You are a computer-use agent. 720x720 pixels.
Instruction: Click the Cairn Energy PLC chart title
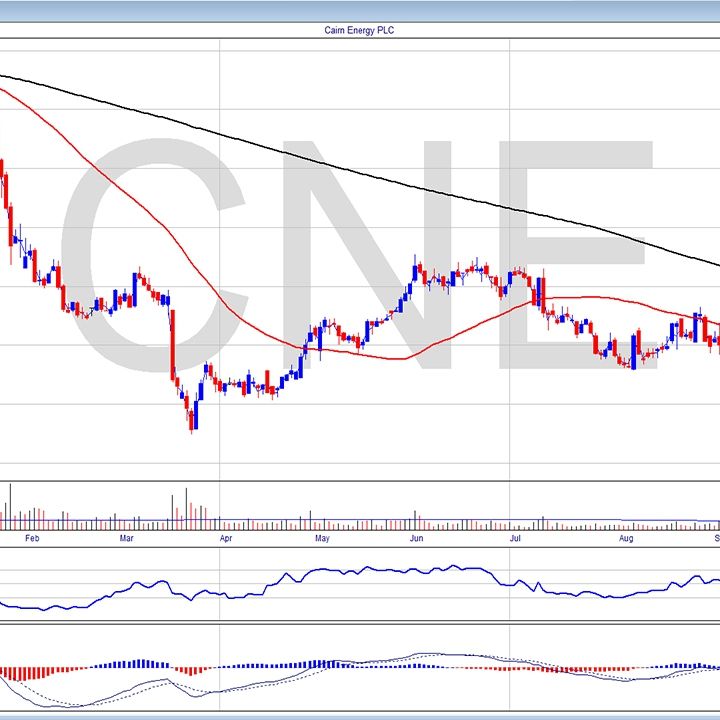[x=360, y=31]
